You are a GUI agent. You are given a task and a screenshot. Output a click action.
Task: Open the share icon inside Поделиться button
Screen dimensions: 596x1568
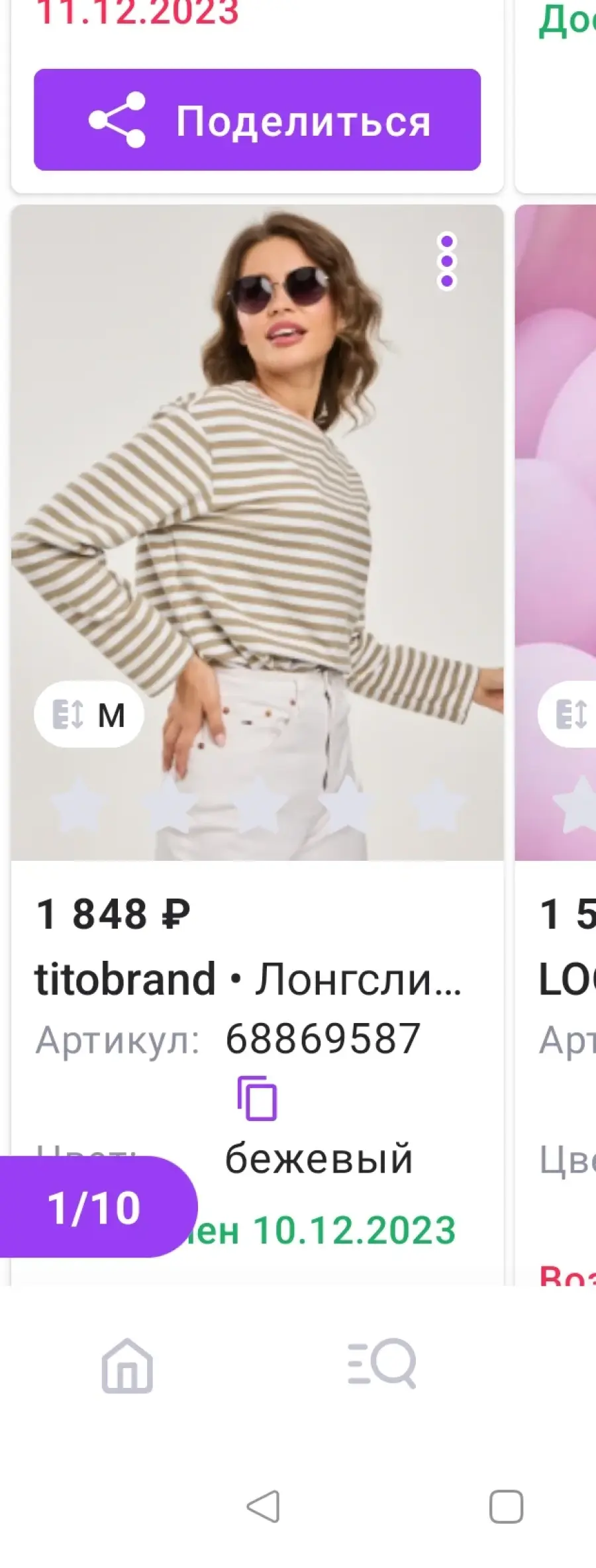(117, 120)
